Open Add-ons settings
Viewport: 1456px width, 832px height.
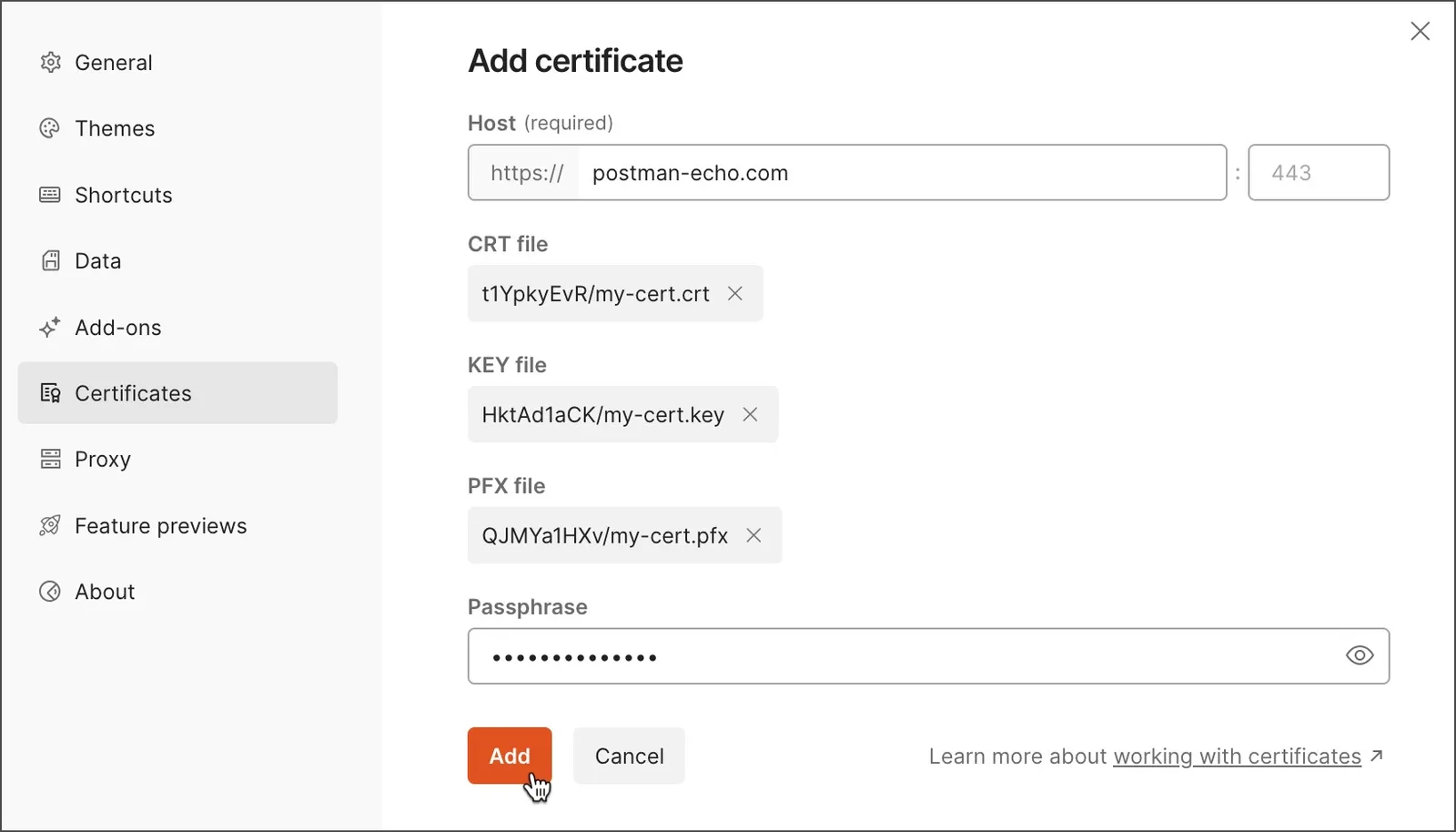[x=177, y=327]
